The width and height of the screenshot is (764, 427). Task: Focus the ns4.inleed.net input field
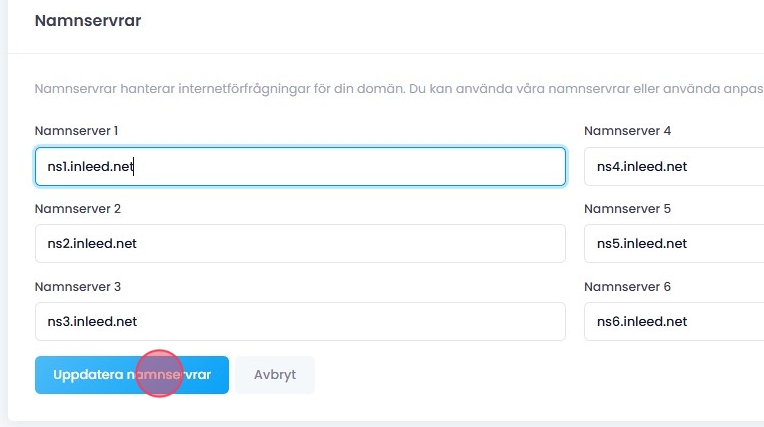672,166
